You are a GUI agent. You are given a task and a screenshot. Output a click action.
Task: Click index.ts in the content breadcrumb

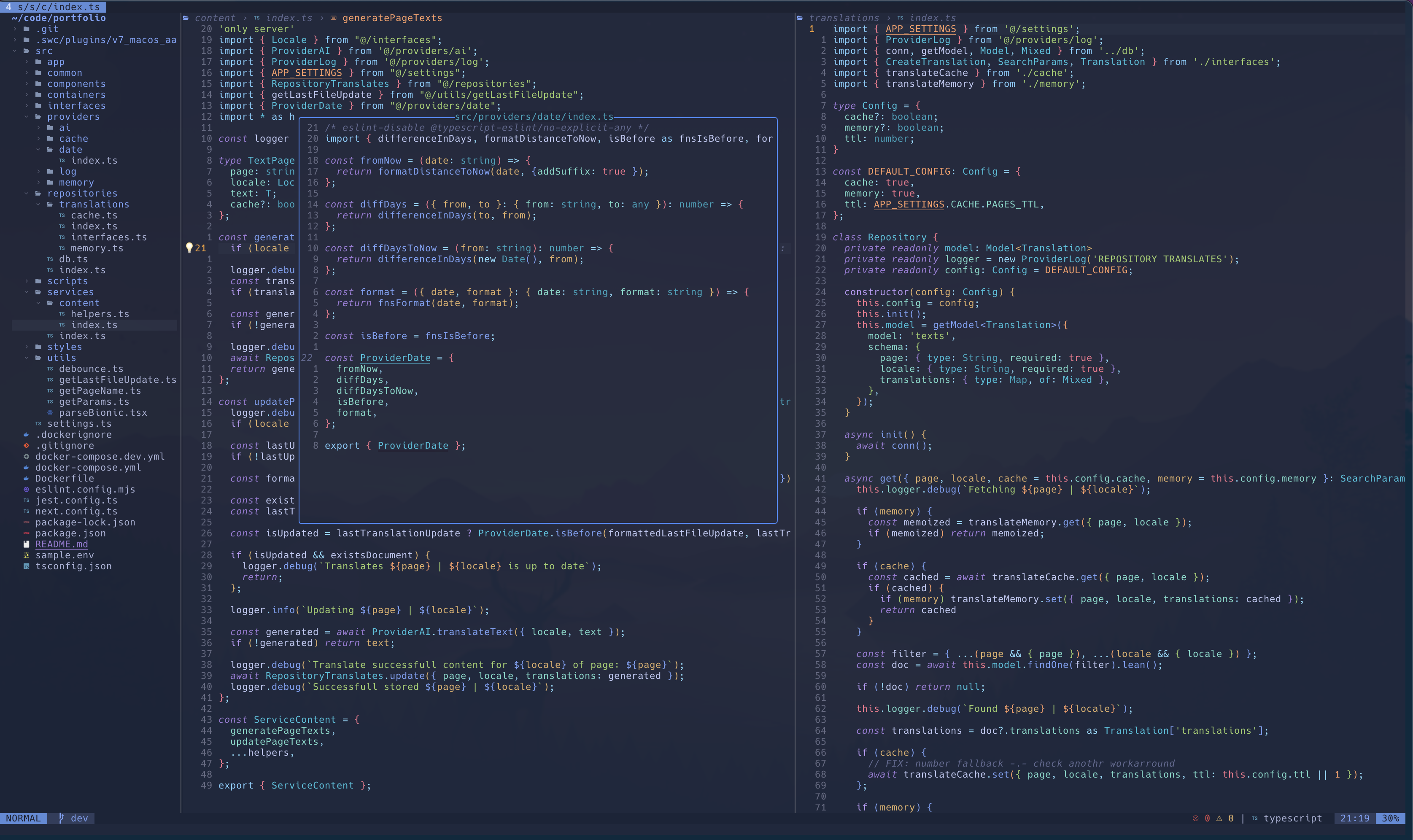(289, 18)
